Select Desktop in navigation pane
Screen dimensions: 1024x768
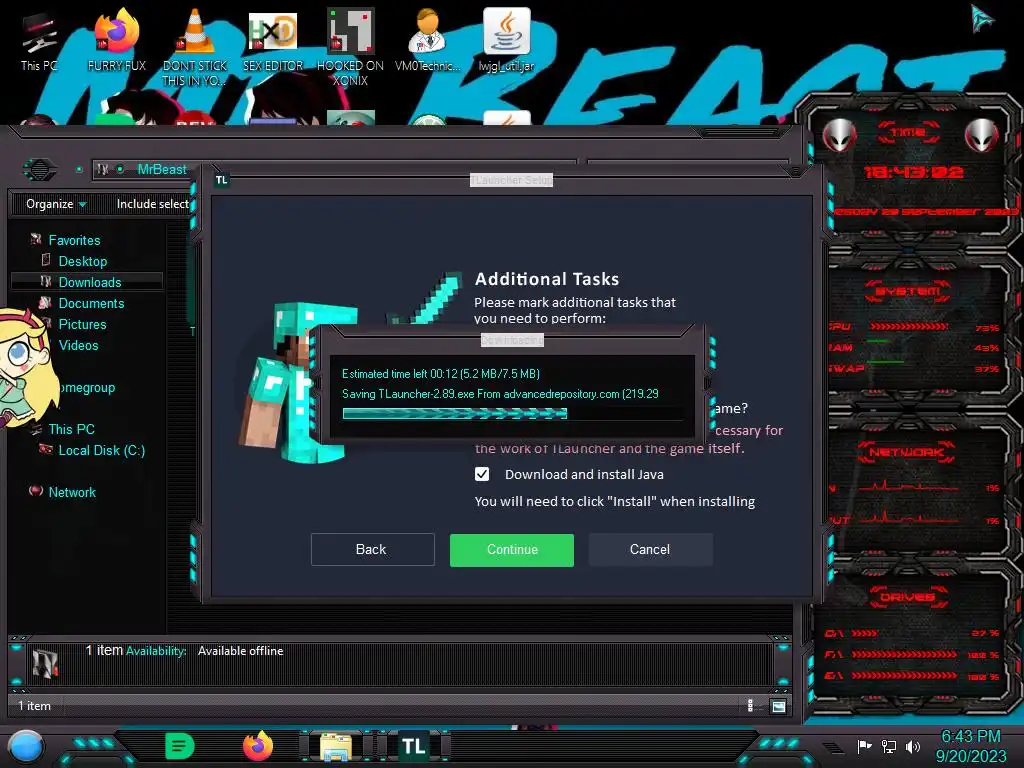82,261
